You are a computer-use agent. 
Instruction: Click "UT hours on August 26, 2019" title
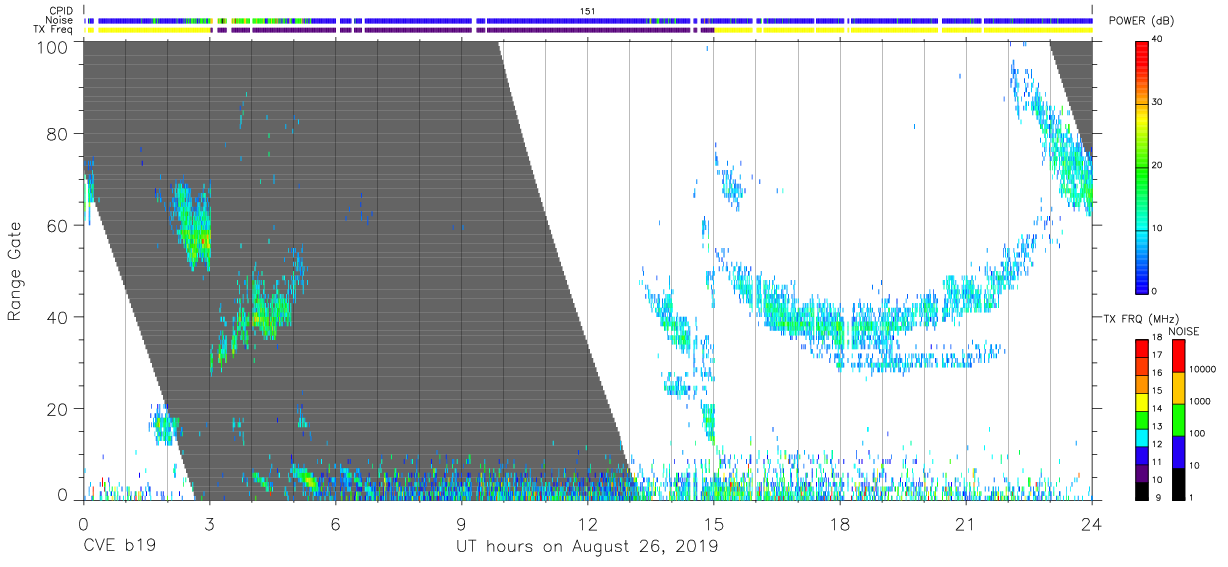tap(587, 547)
